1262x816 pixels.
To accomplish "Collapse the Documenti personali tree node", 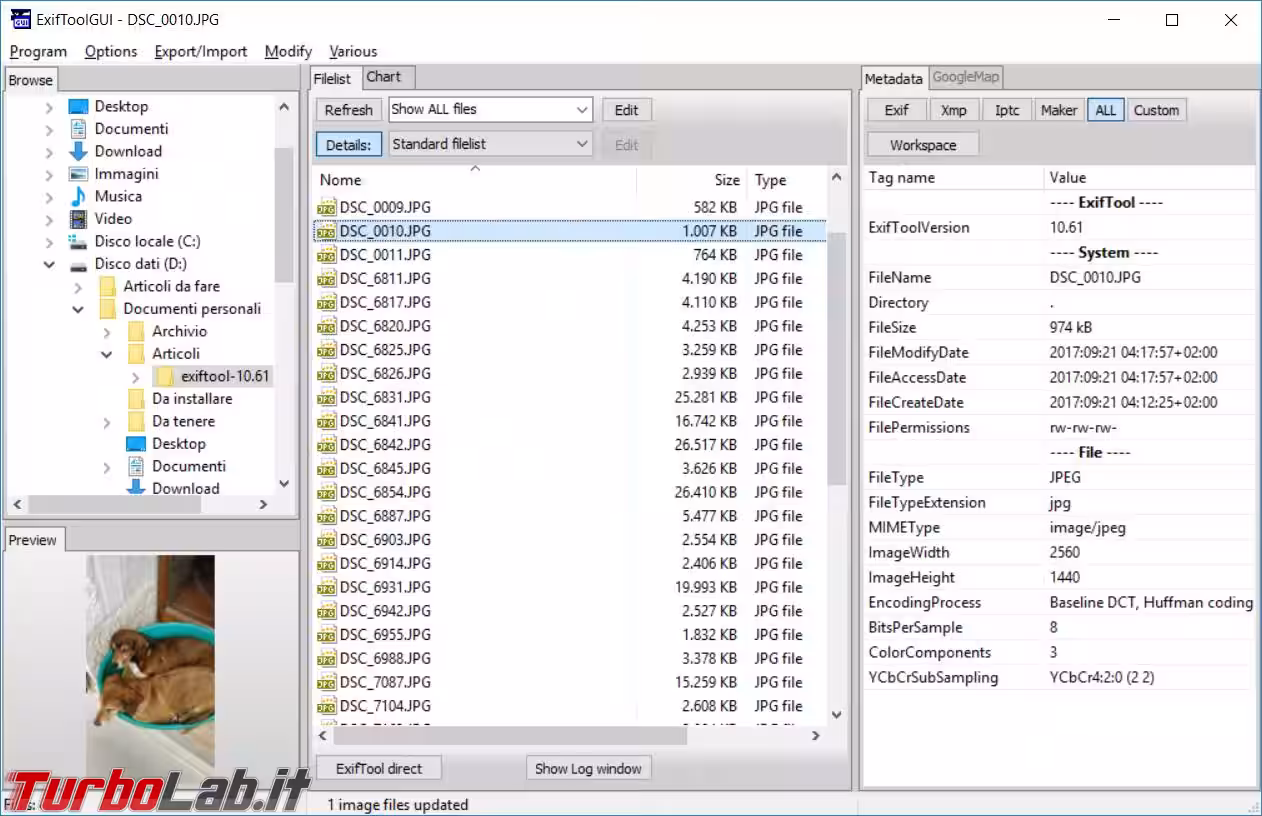I will click(78, 310).
